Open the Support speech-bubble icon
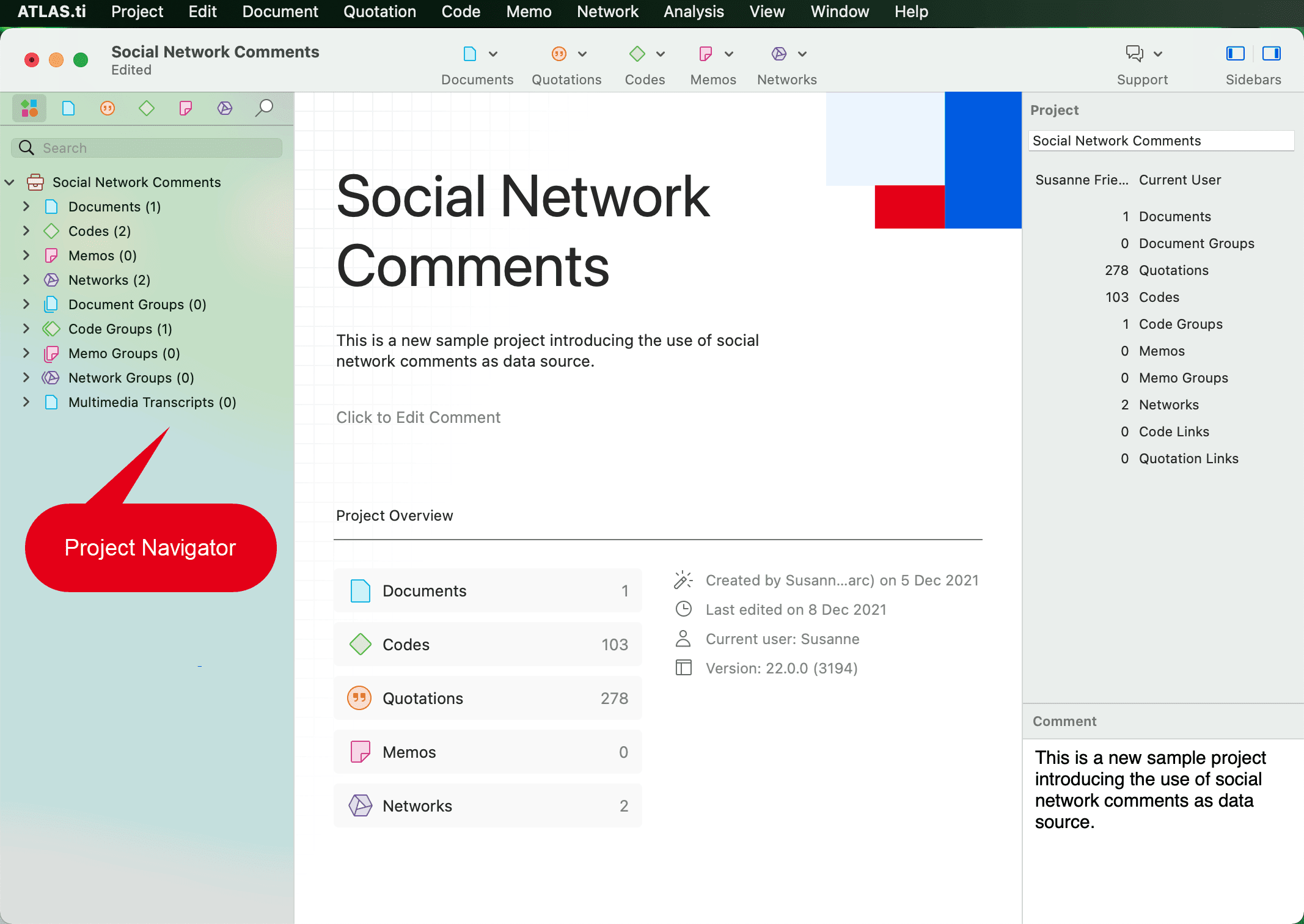The width and height of the screenshot is (1304, 924). tap(1134, 54)
